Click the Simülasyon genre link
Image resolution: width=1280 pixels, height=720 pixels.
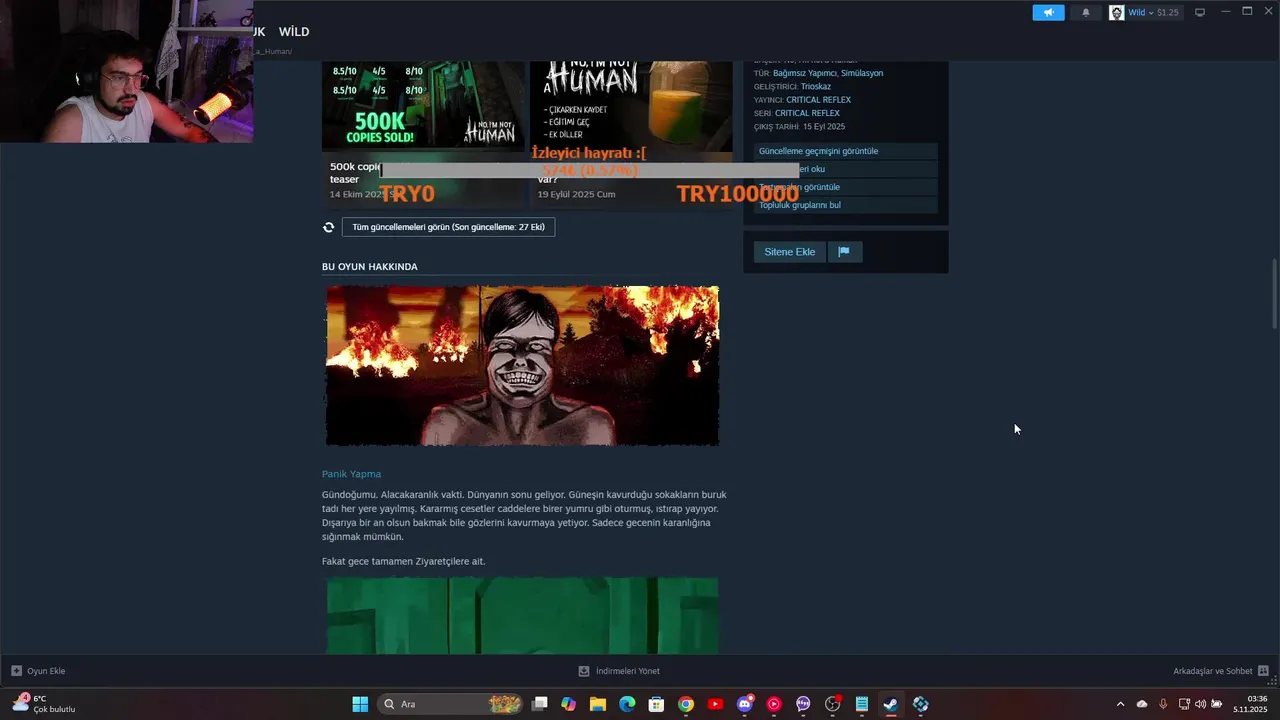(x=862, y=73)
